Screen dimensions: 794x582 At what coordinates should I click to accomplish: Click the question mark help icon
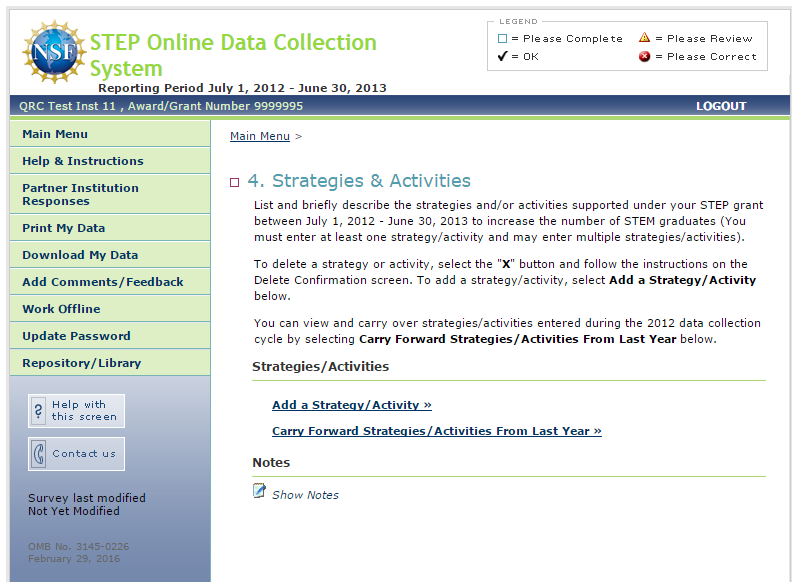click(39, 411)
